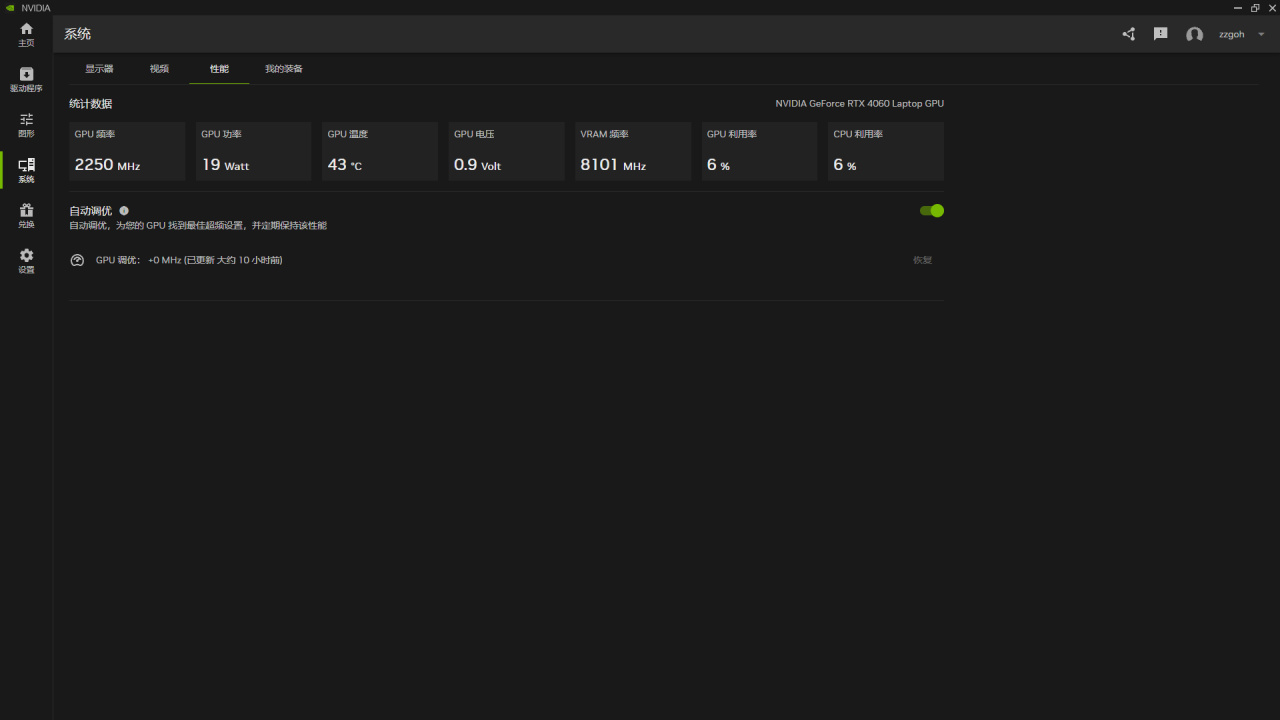Turn off the 自动调优 automatic tuning switch
This screenshot has width=1280, height=720.
tap(932, 211)
